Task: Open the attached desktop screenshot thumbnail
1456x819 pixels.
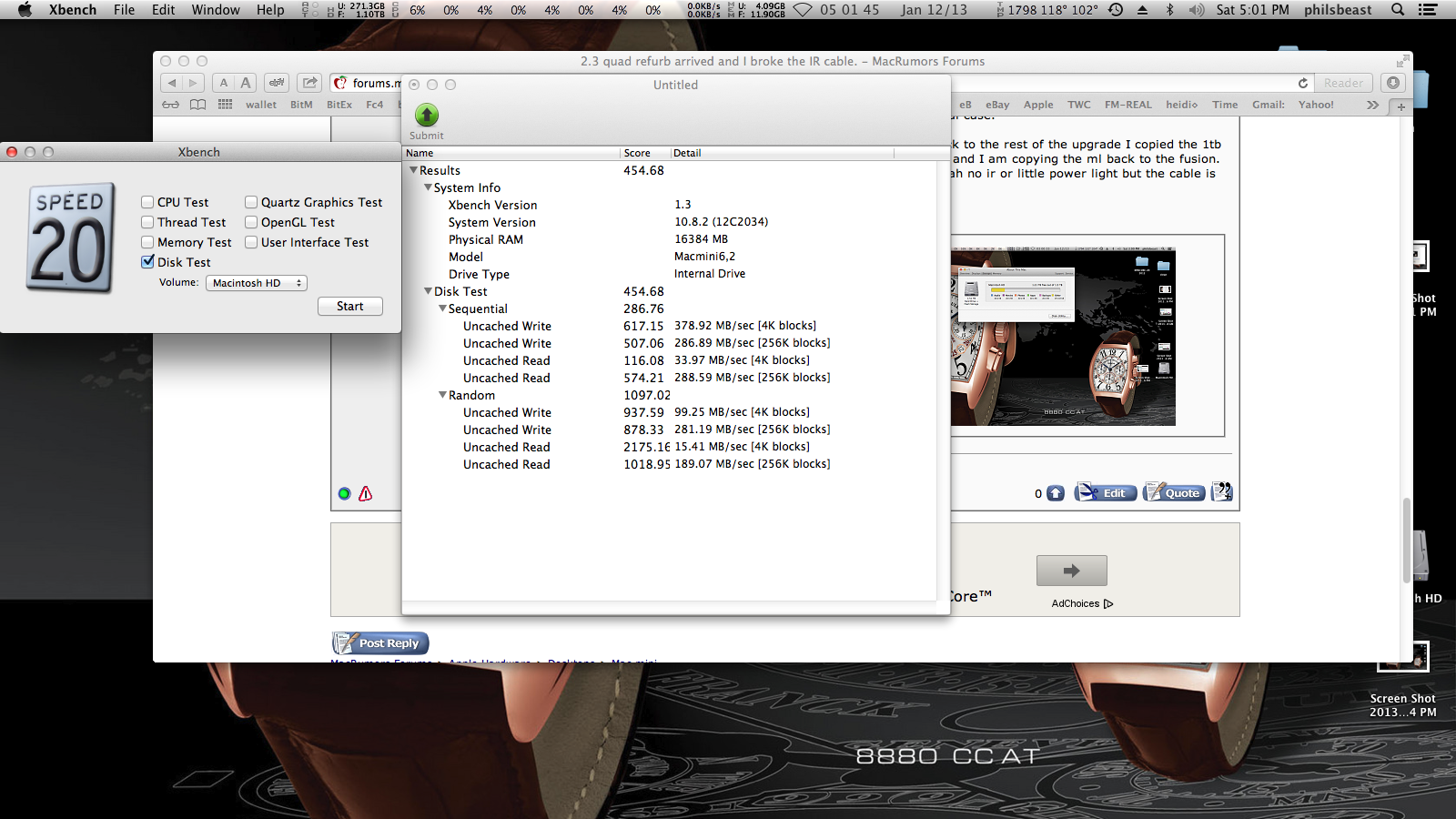Action: pyautogui.click(x=1063, y=336)
